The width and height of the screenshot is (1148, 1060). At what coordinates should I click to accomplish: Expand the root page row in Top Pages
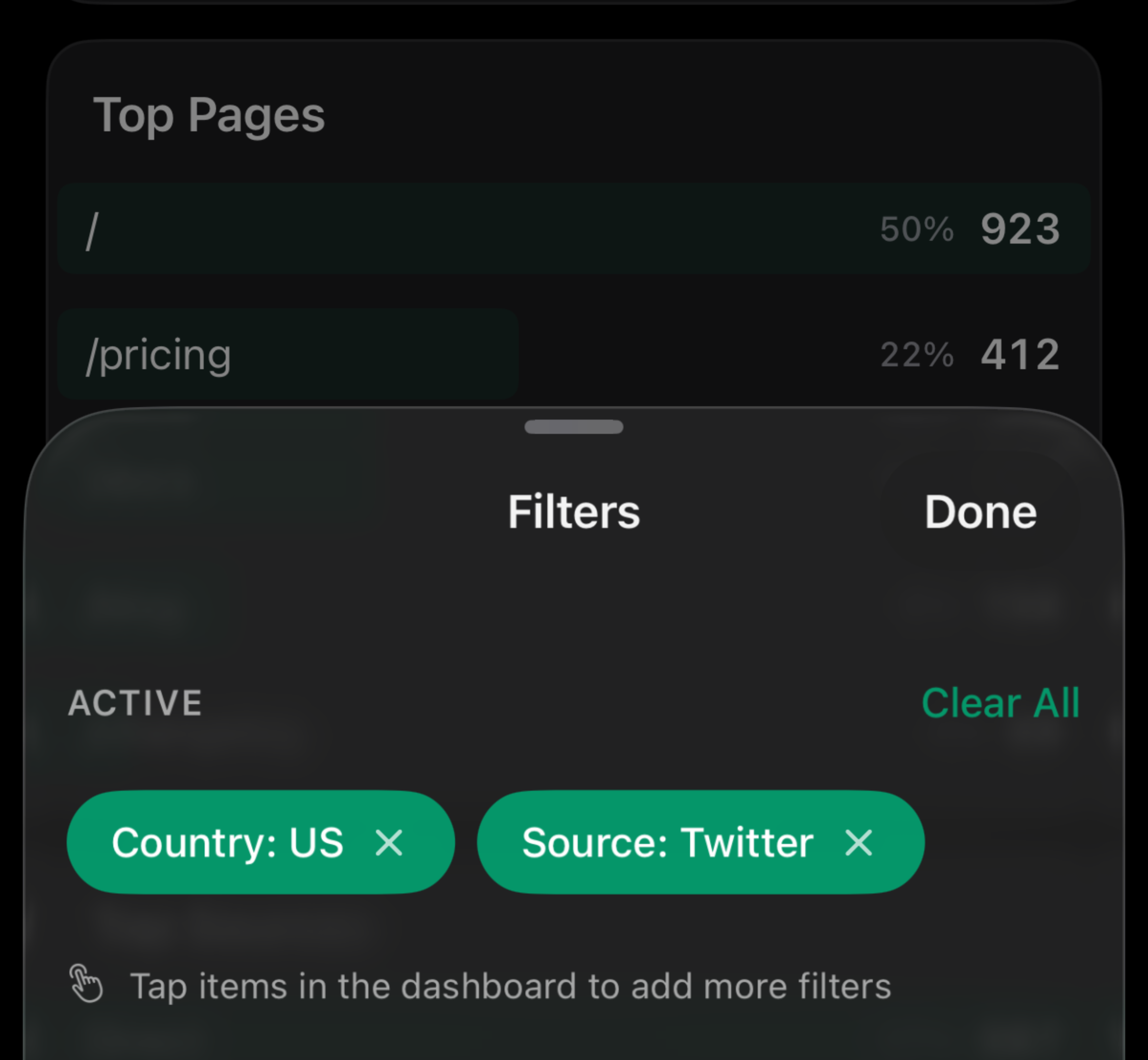pos(573,228)
